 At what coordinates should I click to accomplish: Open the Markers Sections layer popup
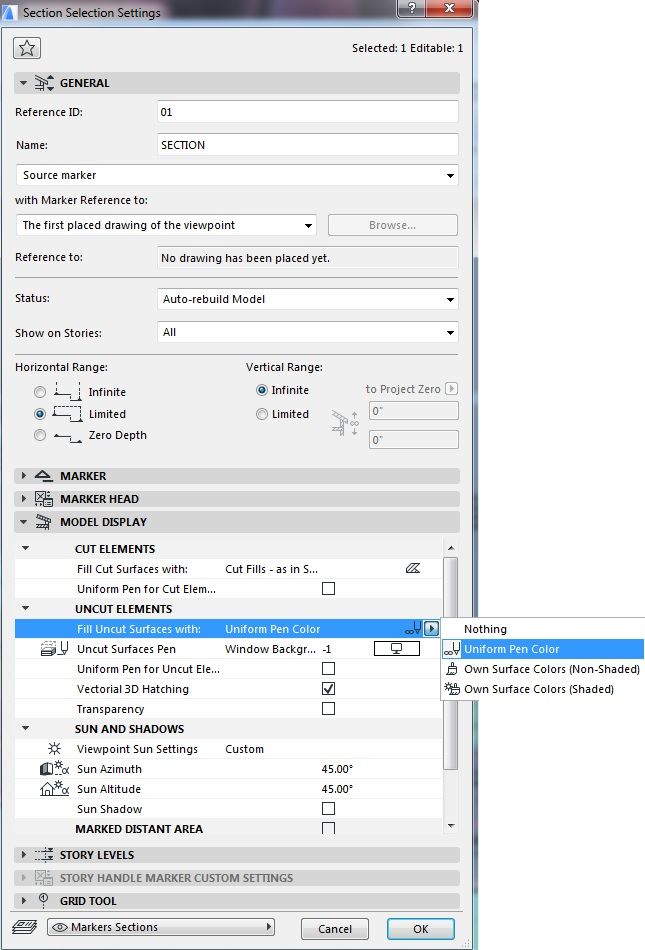click(161, 927)
